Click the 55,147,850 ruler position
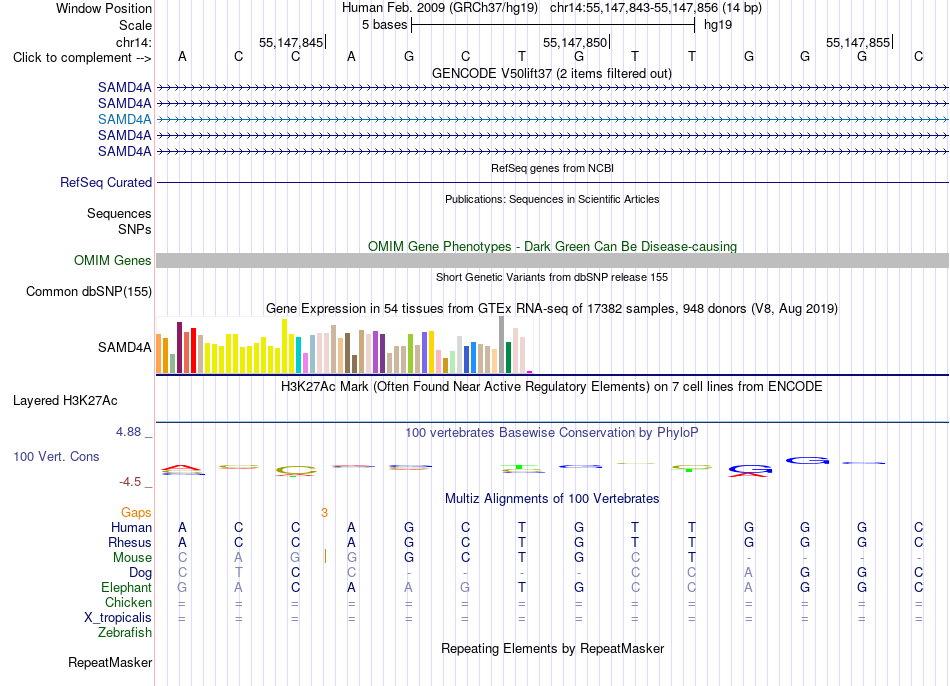 575,42
